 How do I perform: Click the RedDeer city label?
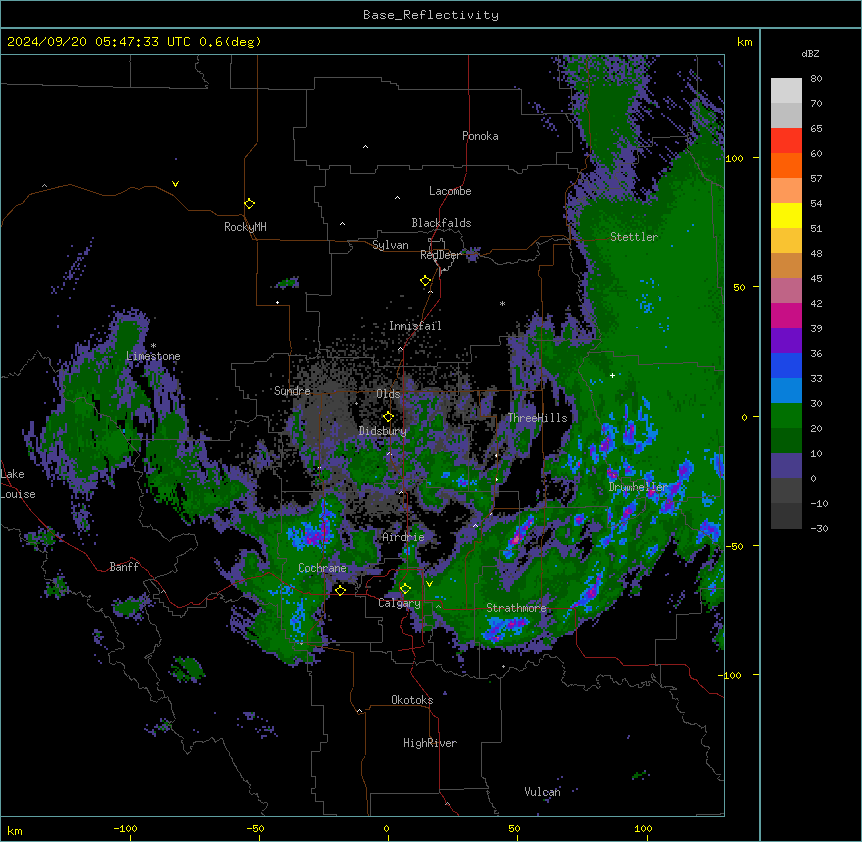click(440, 255)
